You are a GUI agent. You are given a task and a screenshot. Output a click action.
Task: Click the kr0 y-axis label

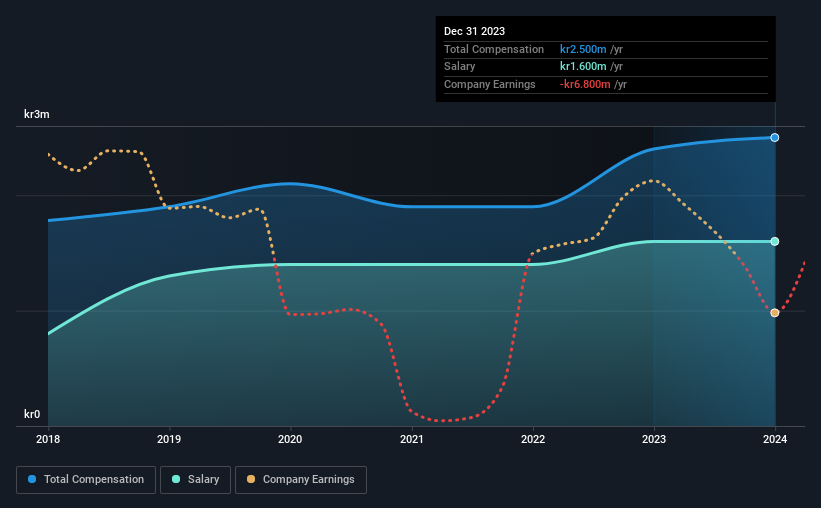point(32,414)
